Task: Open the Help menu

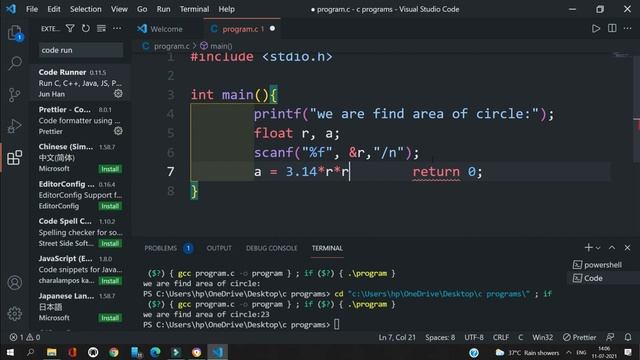Action: coord(227,9)
